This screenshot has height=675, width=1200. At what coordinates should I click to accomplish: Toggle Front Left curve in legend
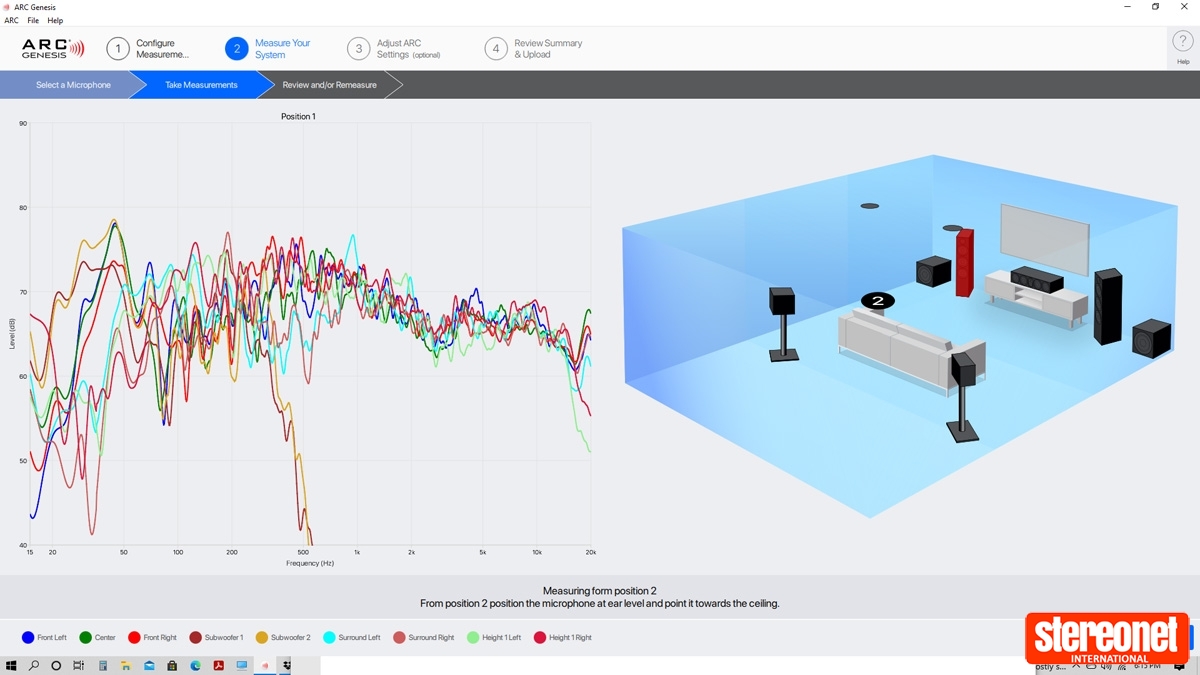28,637
